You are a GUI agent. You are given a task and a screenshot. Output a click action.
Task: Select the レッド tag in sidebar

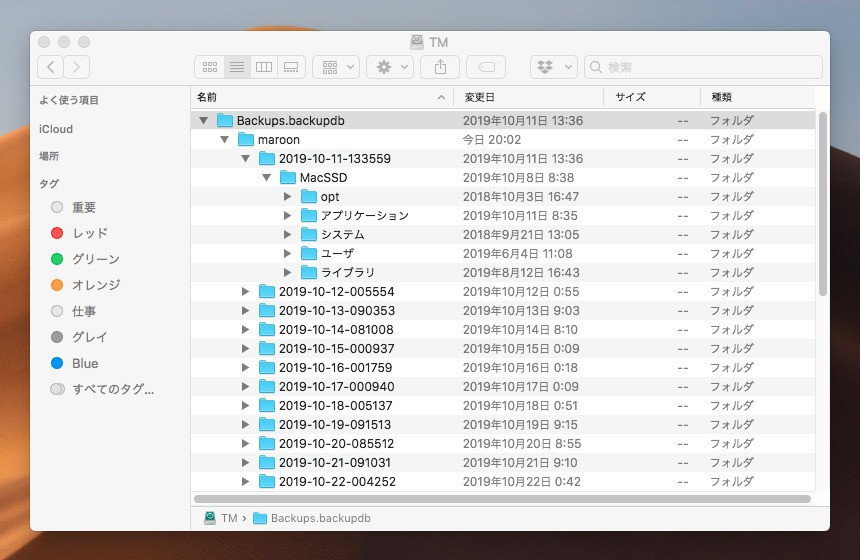tap(89, 233)
